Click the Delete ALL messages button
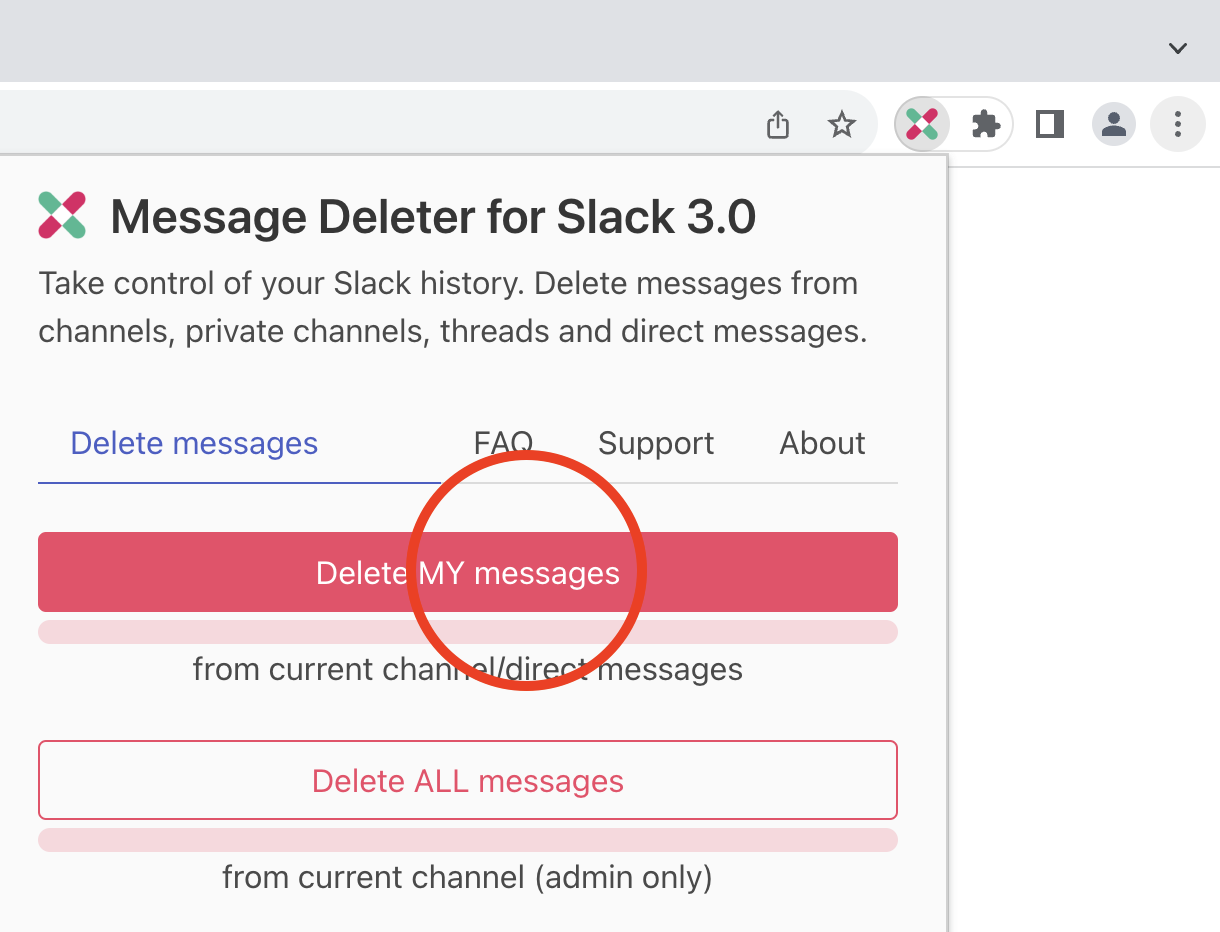Screen dimensions: 1220x932 (x=468, y=780)
